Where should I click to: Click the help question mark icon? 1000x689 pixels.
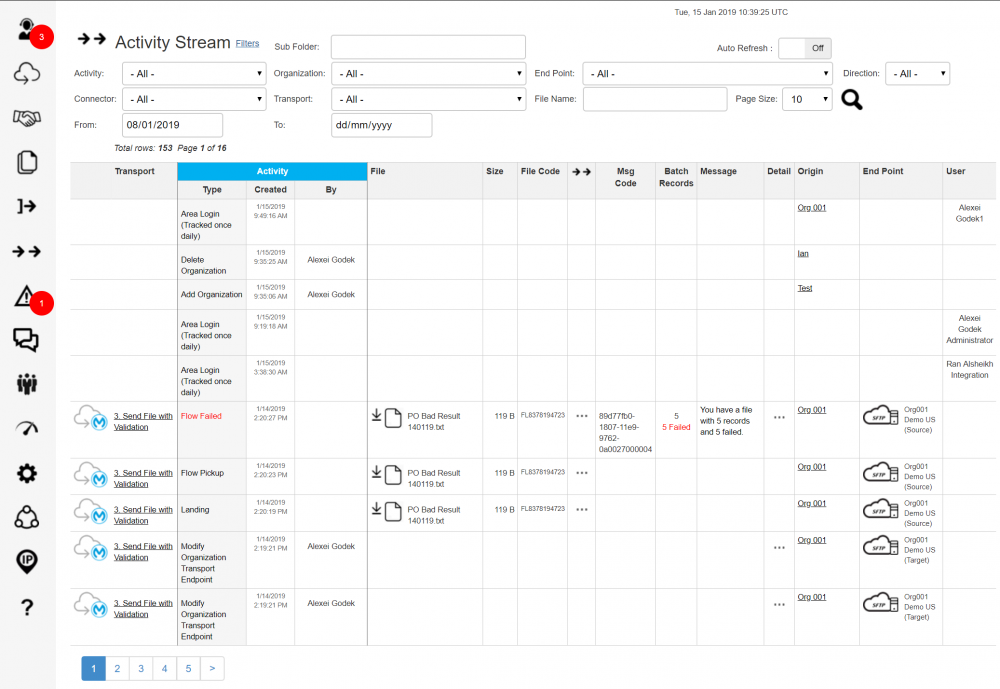tap(27, 606)
